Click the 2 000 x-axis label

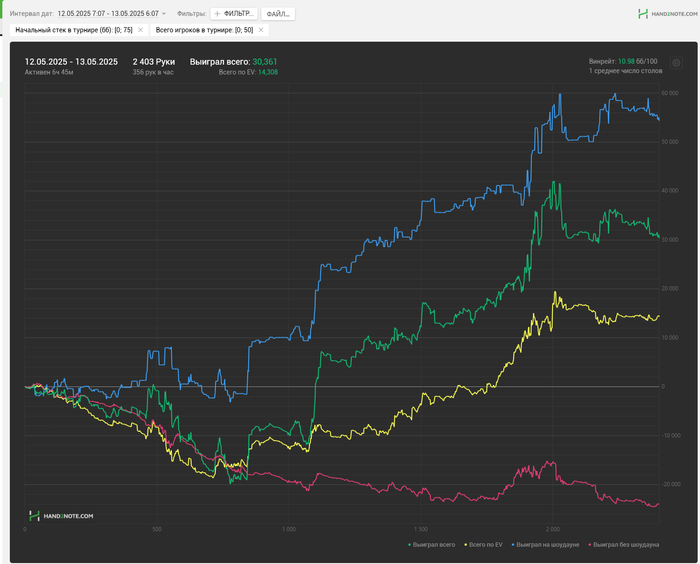(552, 529)
